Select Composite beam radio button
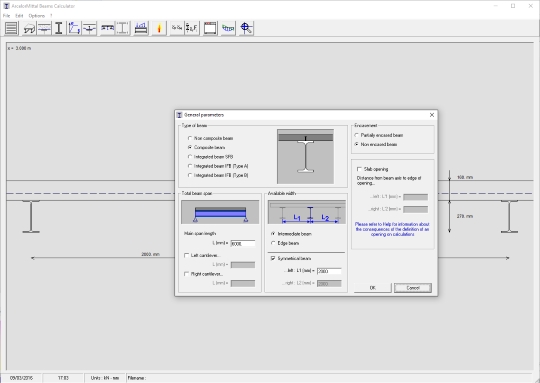540x383 pixels. tap(207, 147)
